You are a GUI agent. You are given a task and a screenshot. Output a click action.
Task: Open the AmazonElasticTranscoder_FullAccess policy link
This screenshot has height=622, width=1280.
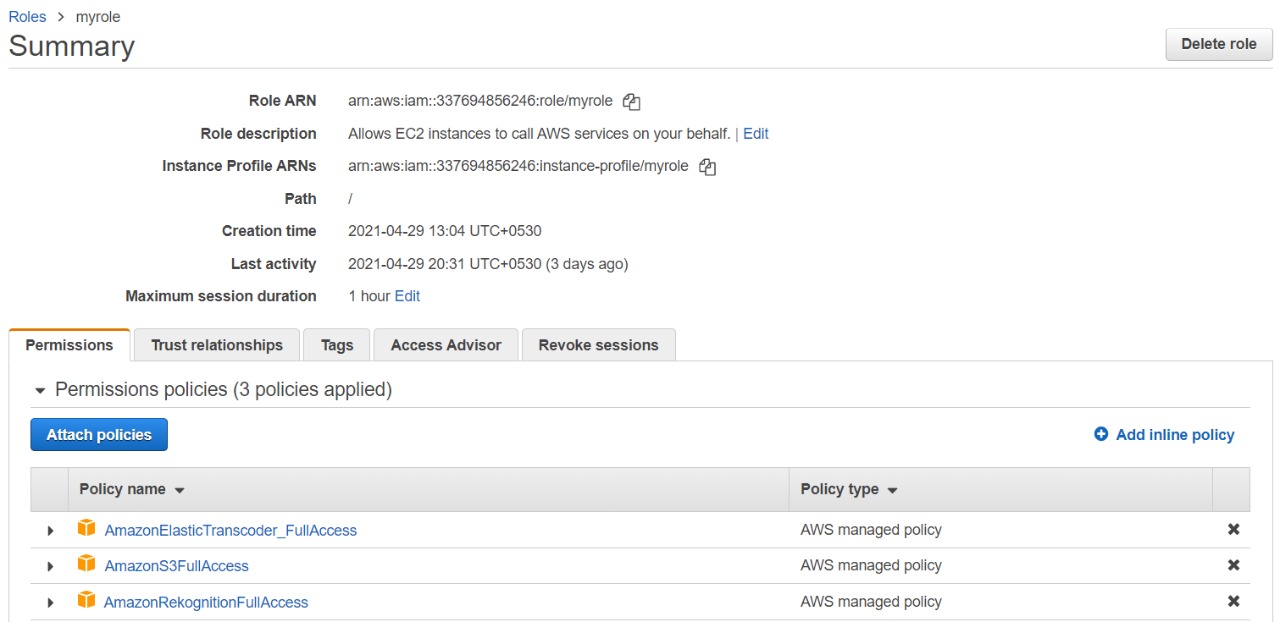[231, 530]
